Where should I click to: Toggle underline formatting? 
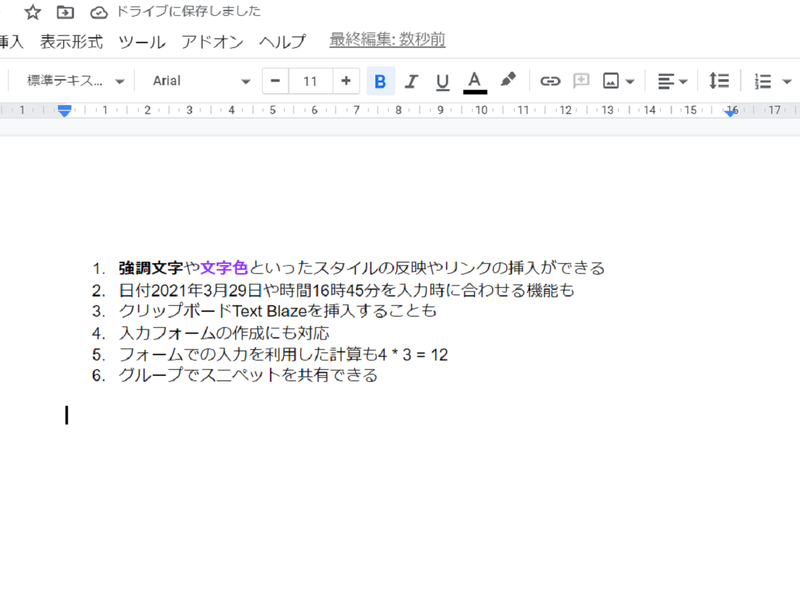tap(442, 80)
